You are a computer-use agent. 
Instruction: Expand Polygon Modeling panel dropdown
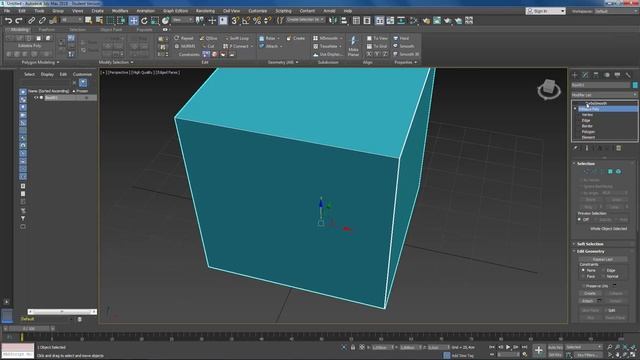(x=40, y=62)
